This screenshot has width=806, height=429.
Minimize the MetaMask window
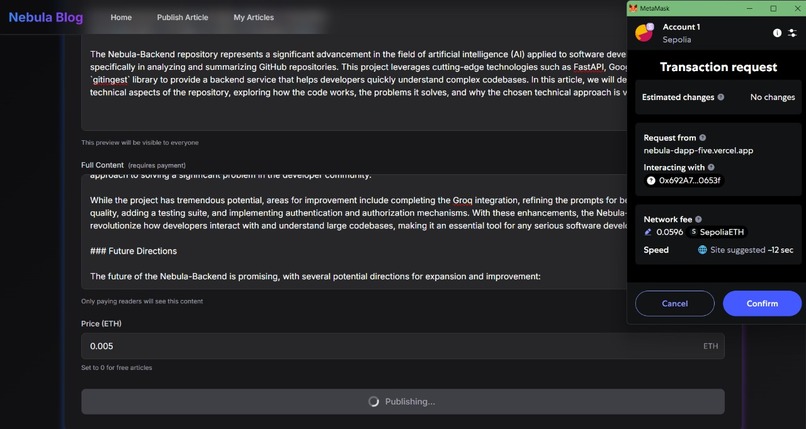[749, 8]
